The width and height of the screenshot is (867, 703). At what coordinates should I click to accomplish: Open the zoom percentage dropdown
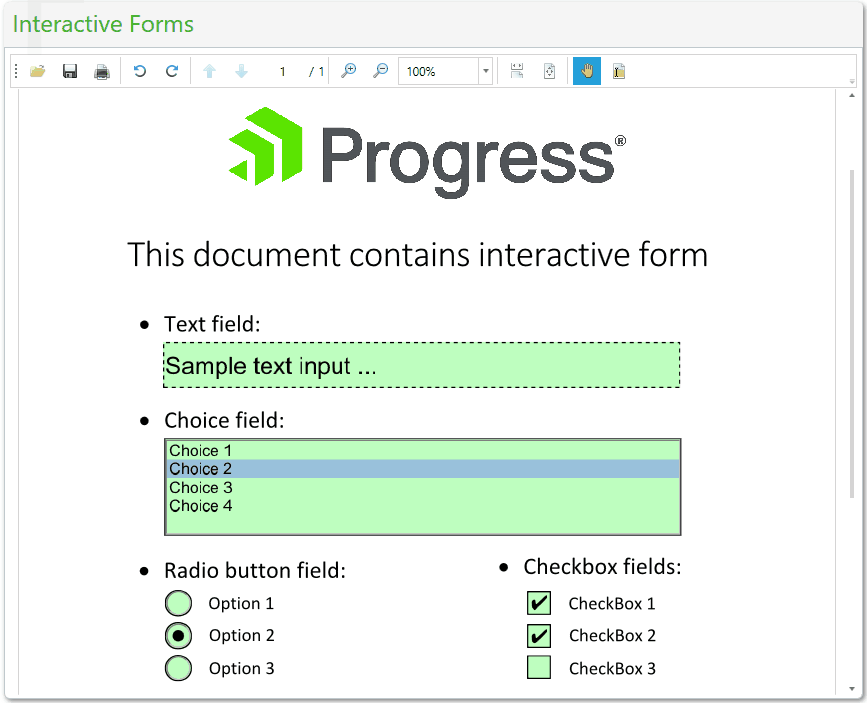click(485, 71)
